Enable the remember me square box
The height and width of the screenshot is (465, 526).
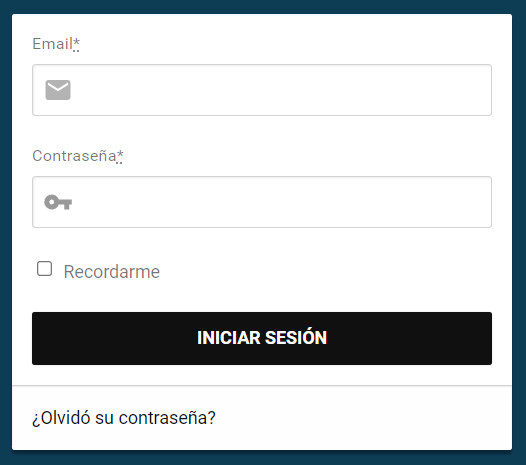tap(44, 269)
